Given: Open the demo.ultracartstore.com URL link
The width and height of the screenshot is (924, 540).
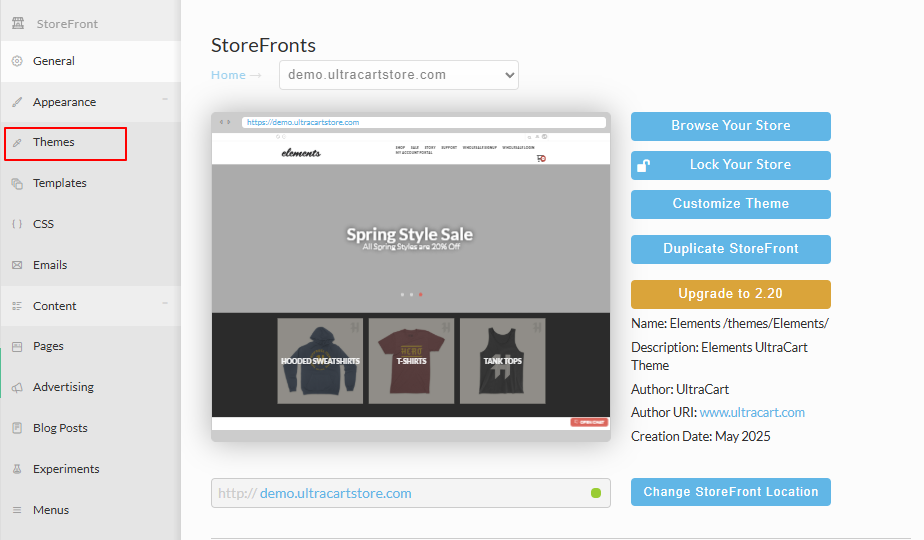Looking at the screenshot, I should click(x=335, y=493).
